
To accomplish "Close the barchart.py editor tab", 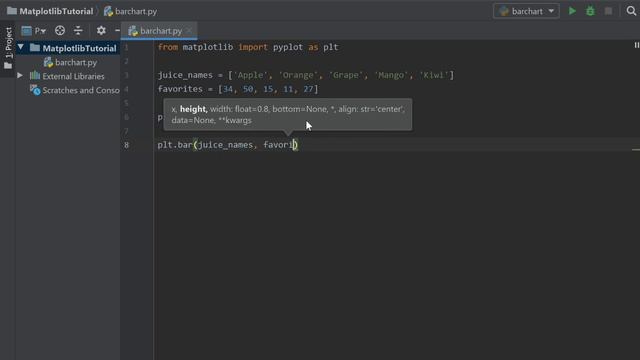I will (189, 30).
